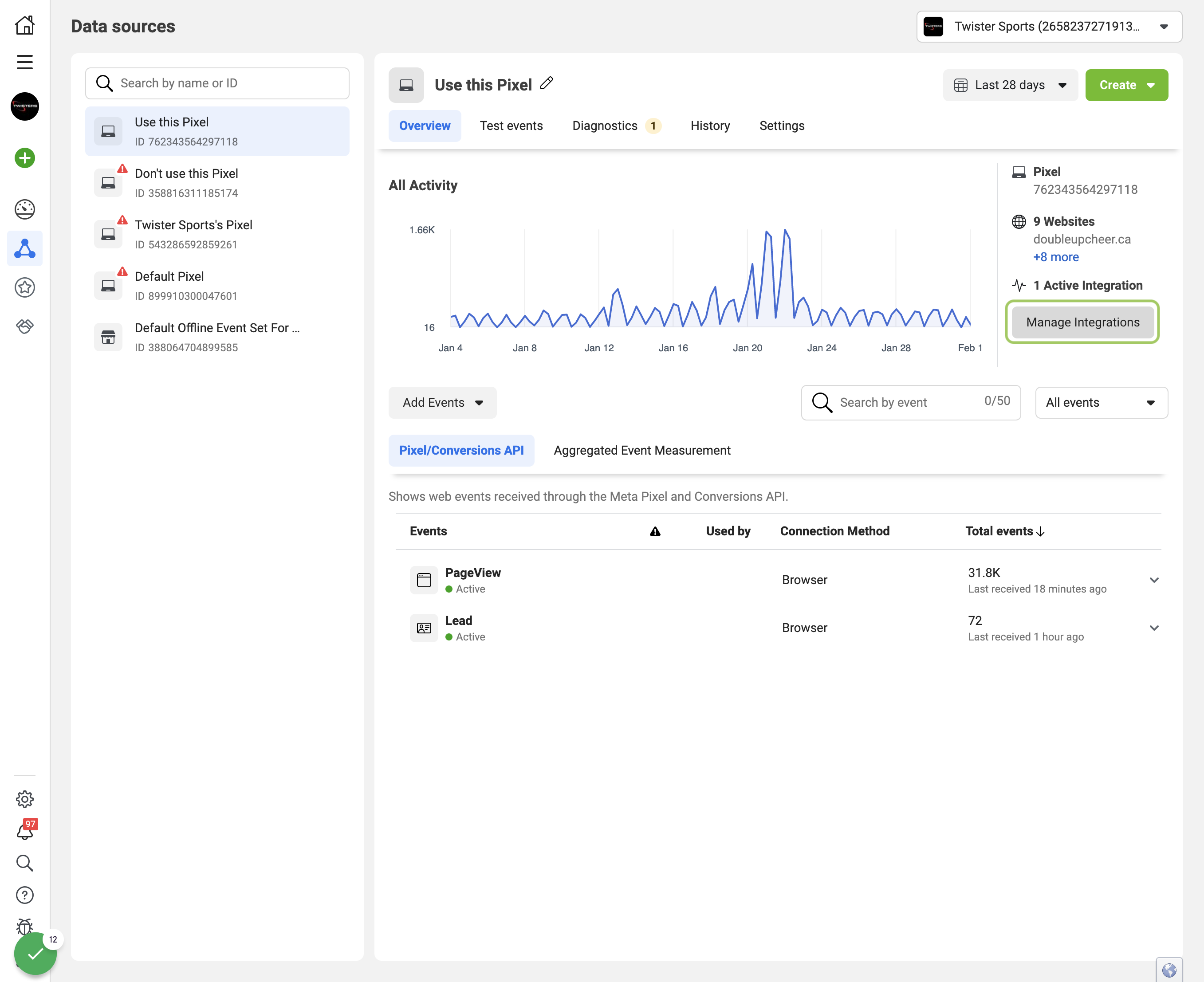Expand the Lead event row chevron
The width and height of the screenshot is (1204, 982).
pyautogui.click(x=1154, y=628)
